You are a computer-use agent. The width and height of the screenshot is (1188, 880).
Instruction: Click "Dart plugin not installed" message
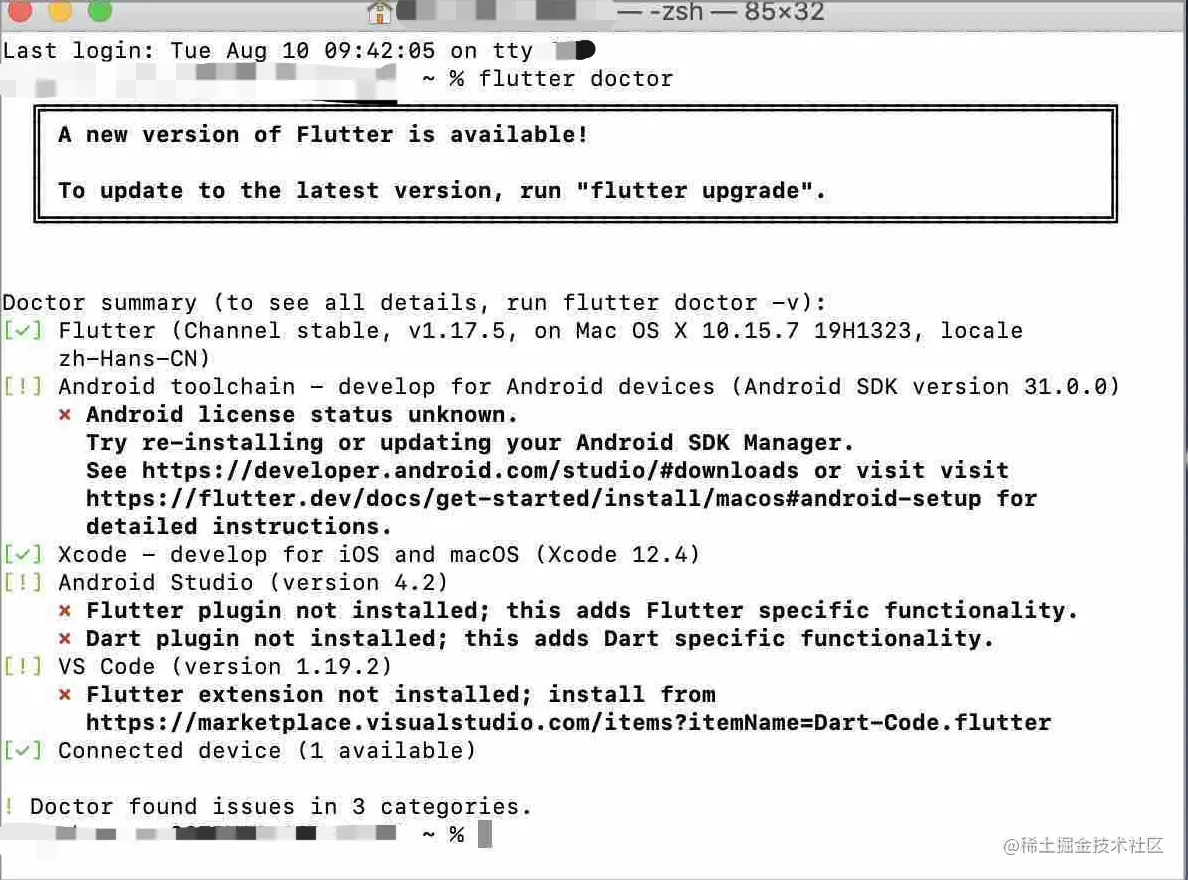[539, 639]
